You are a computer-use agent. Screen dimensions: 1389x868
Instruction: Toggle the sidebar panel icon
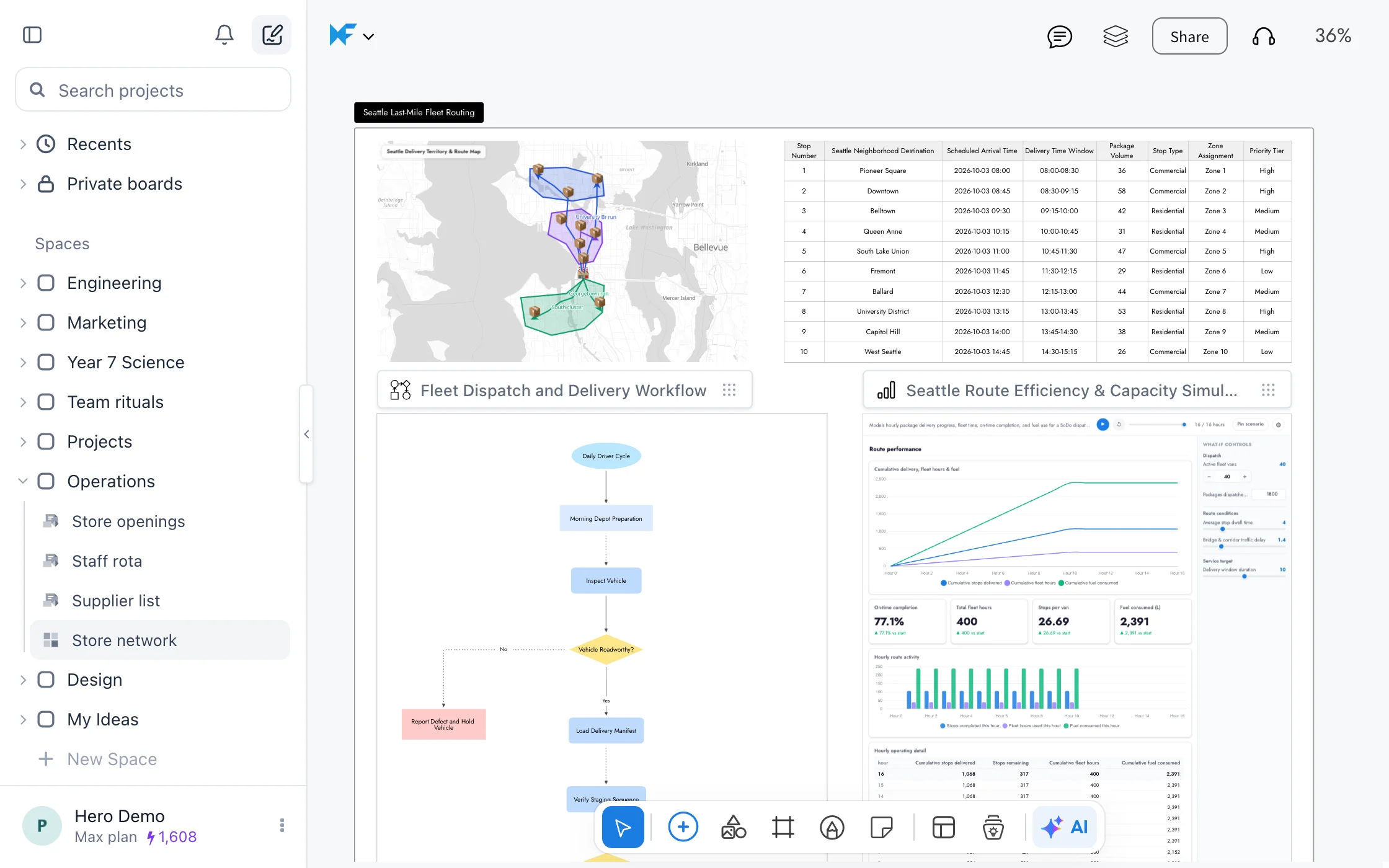(x=32, y=35)
